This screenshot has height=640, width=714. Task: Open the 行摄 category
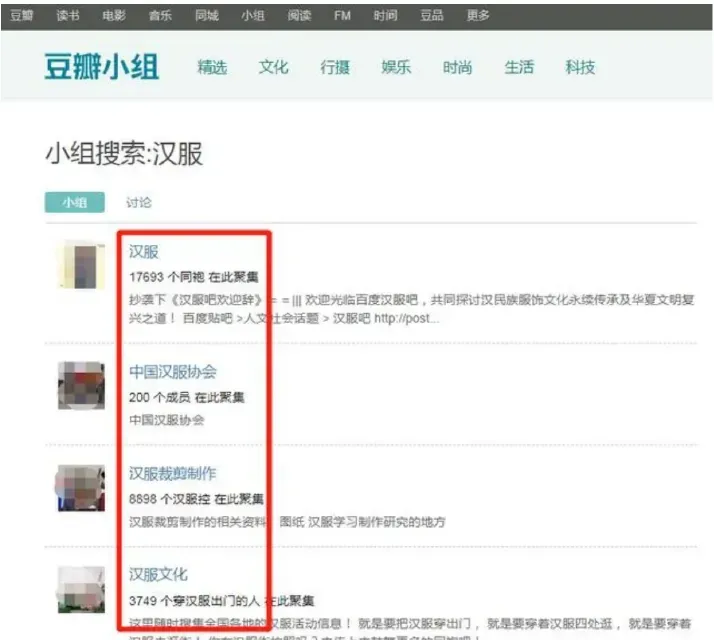pos(335,67)
